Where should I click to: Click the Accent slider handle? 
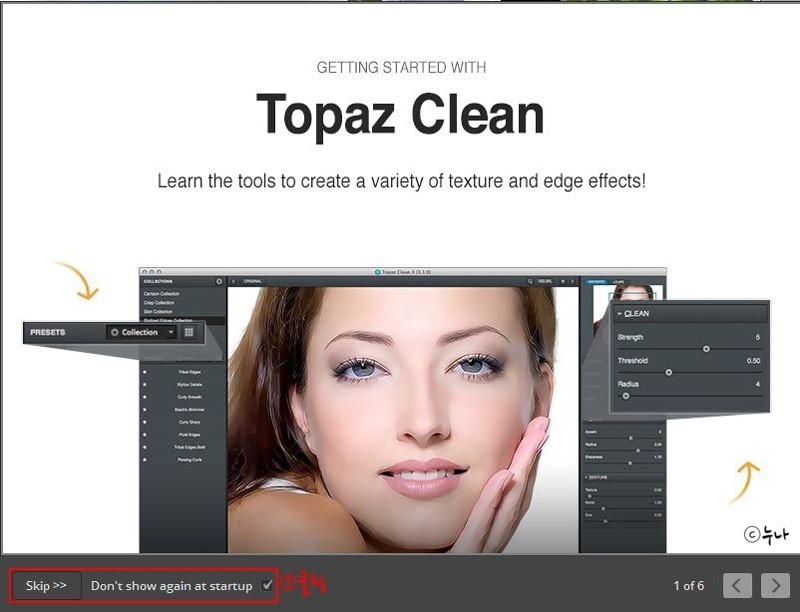tap(631, 438)
